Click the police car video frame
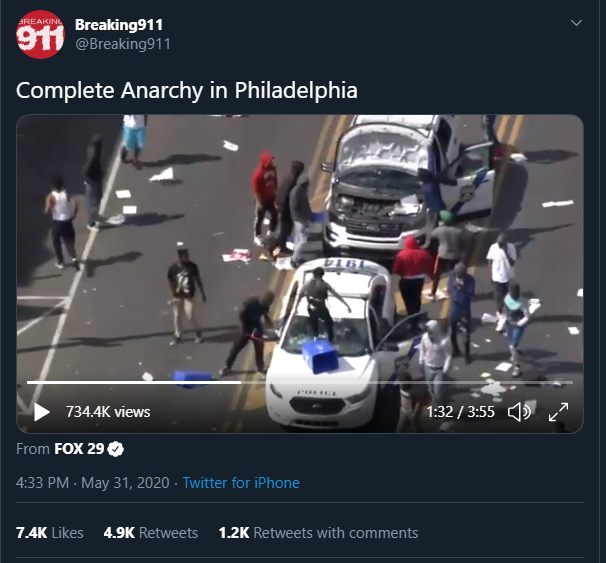Screen dimensions: 606x563 (x=300, y=247)
